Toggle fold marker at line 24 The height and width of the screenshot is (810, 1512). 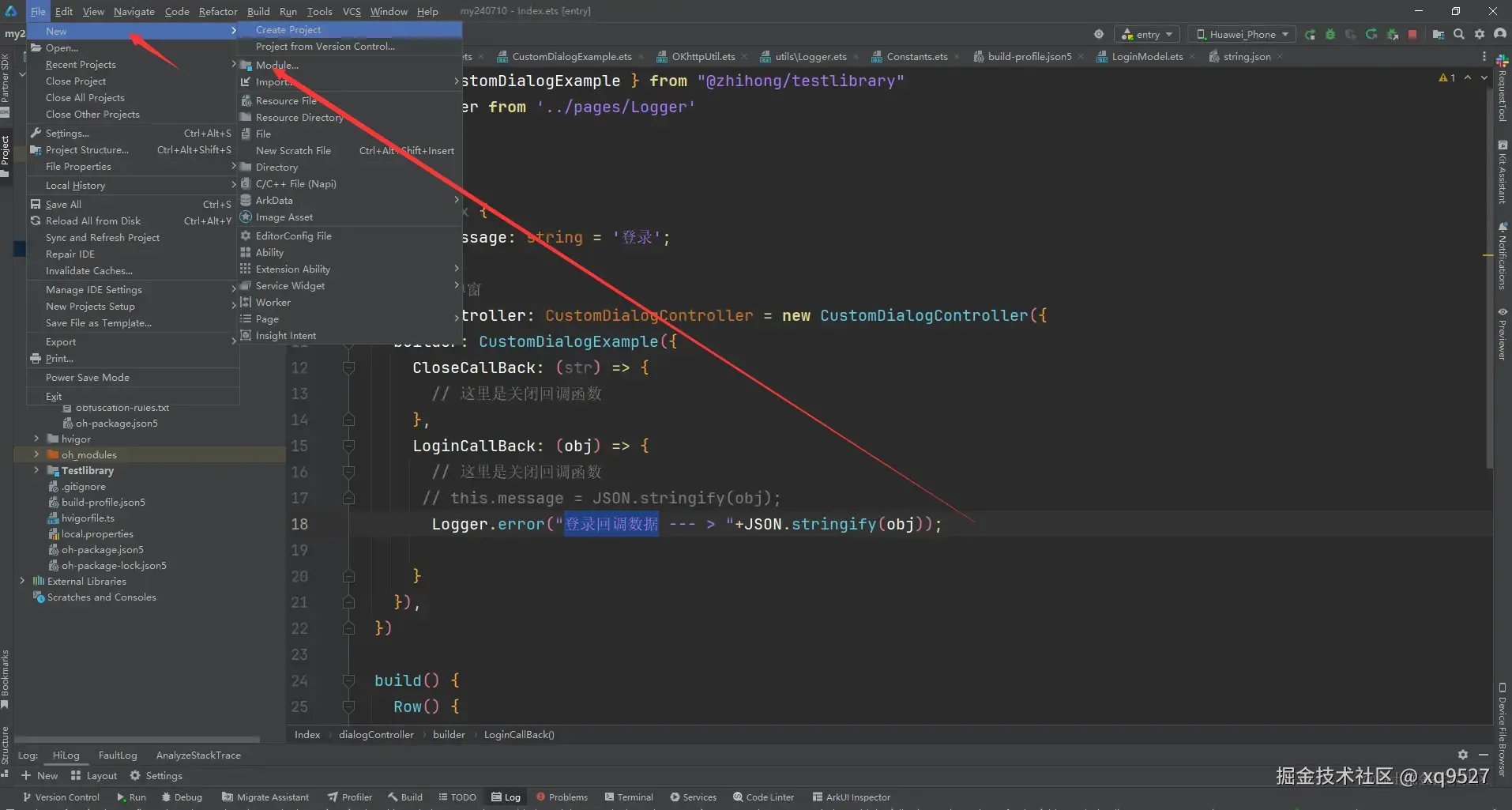(x=348, y=680)
